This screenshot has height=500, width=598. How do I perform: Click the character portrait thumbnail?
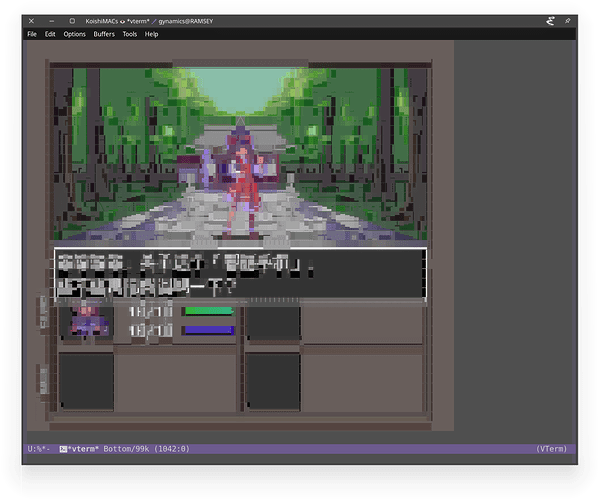point(87,322)
